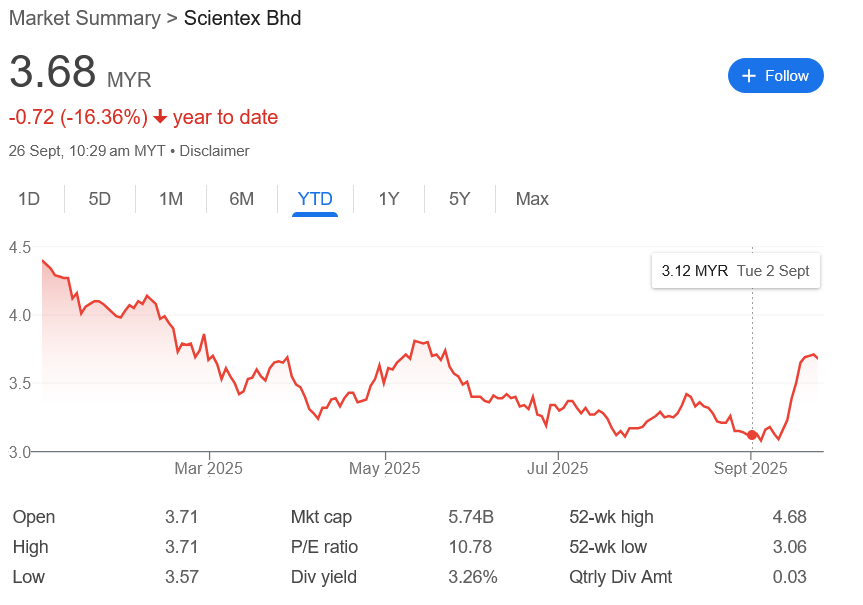Switch to the 6M range tab
Screen dimensions: 863x605
tap(242, 199)
